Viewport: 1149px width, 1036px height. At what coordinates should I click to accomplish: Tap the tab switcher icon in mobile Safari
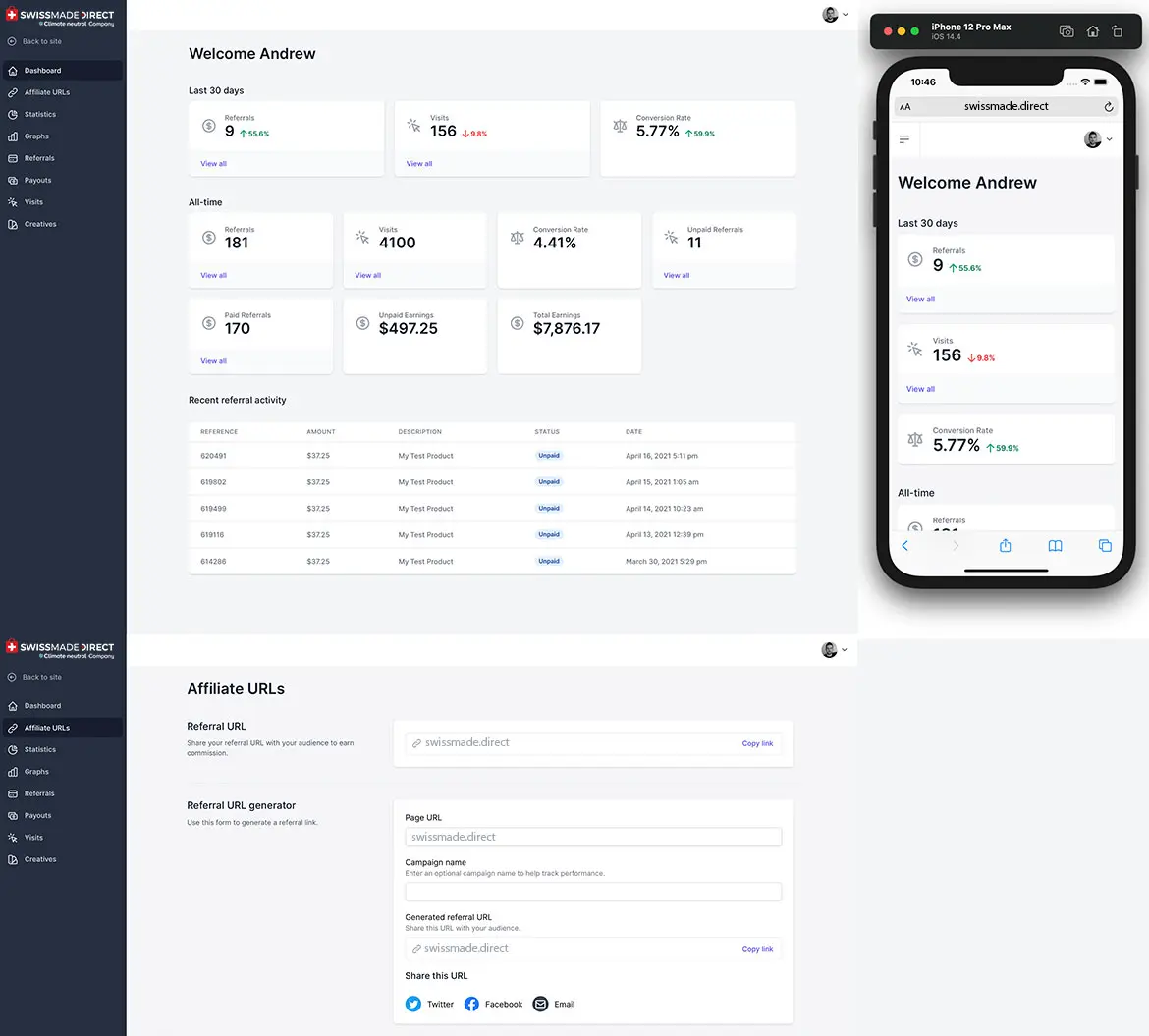(x=1105, y=545)
